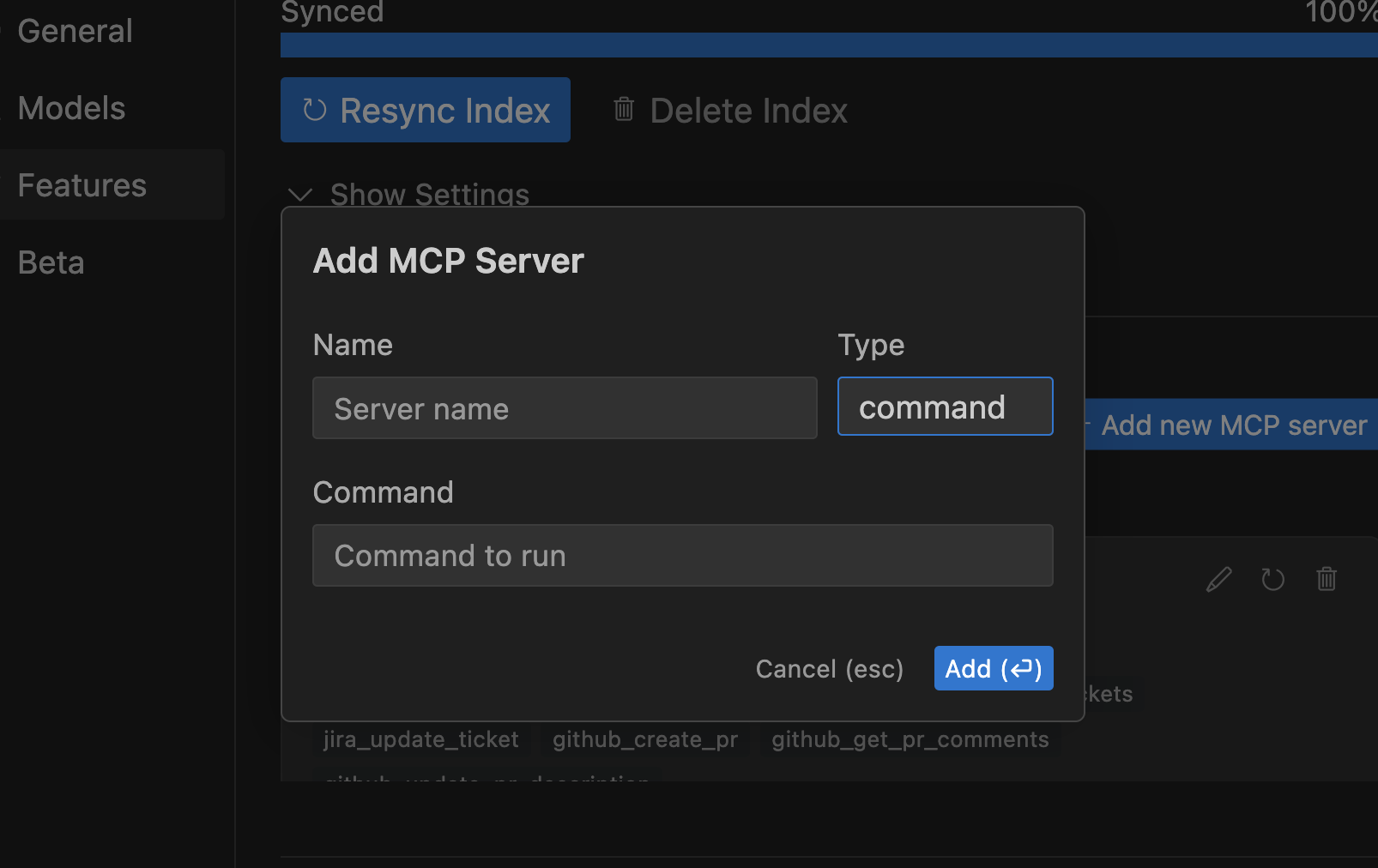The image size is (1378, 868).
Task: Click the Command to run input field
Action: [x=682, y=555]
